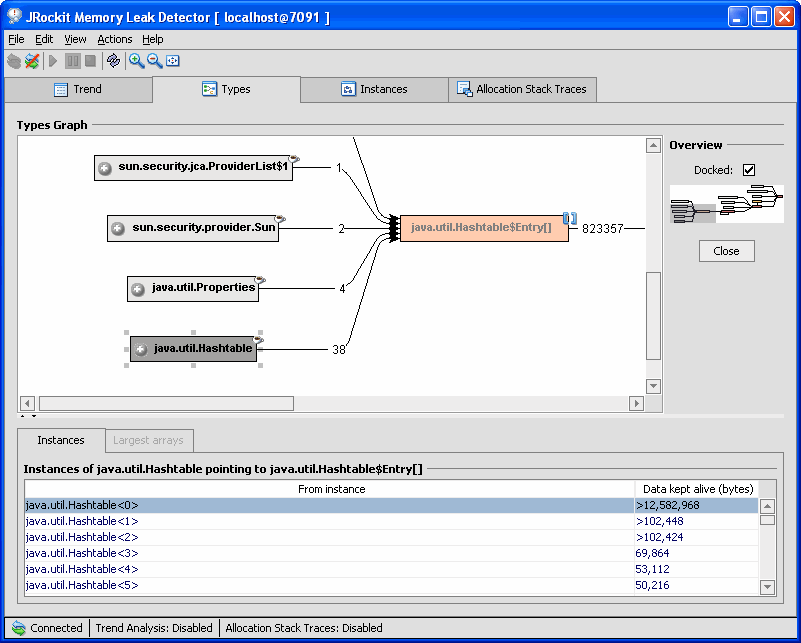Click the 38 edge count label

point(339,350)
